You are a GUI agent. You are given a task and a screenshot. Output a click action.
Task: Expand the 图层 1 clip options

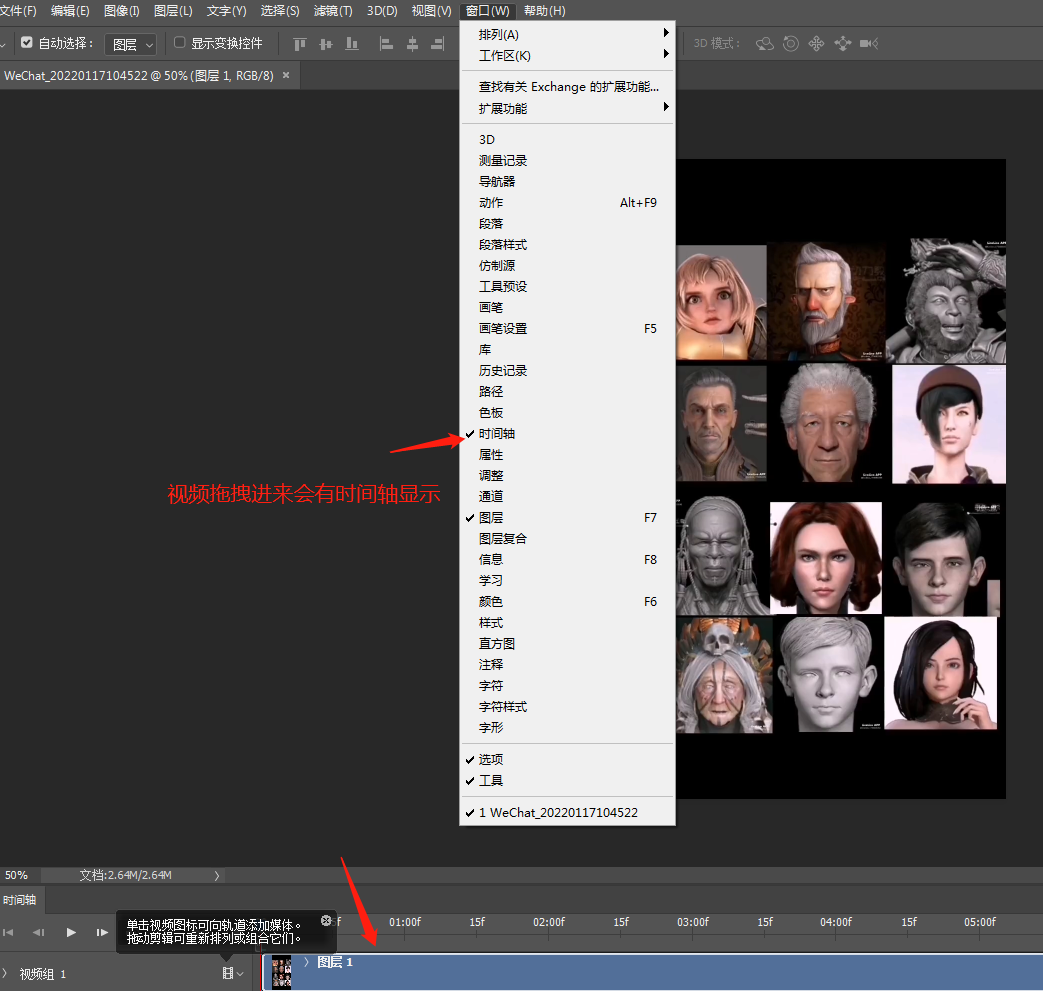click(306, 962)
